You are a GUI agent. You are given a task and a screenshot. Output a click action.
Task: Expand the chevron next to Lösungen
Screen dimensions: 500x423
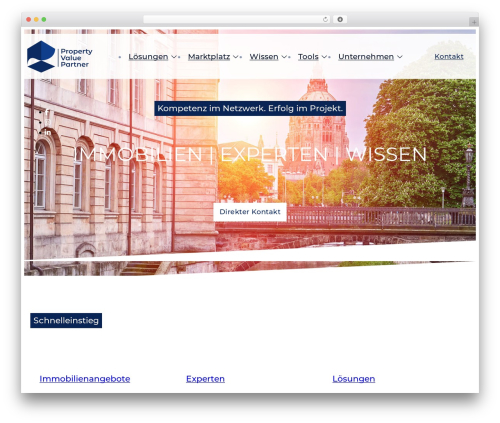(174, 57)
